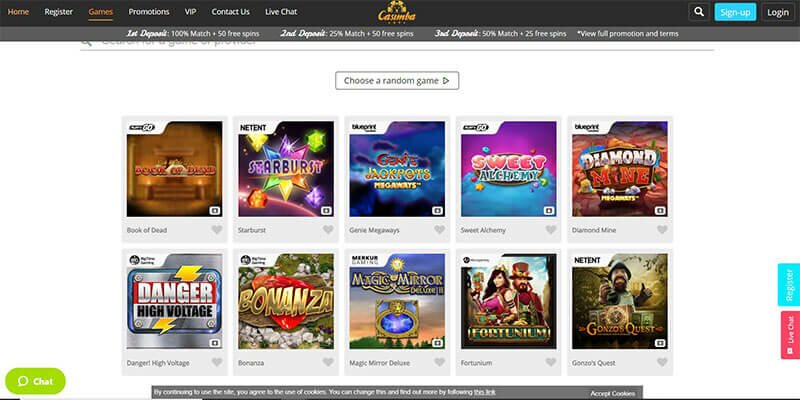This screenshot has width=800, height=400.
Task: Open the search magnifier icon in header
Action: (699, 12)
